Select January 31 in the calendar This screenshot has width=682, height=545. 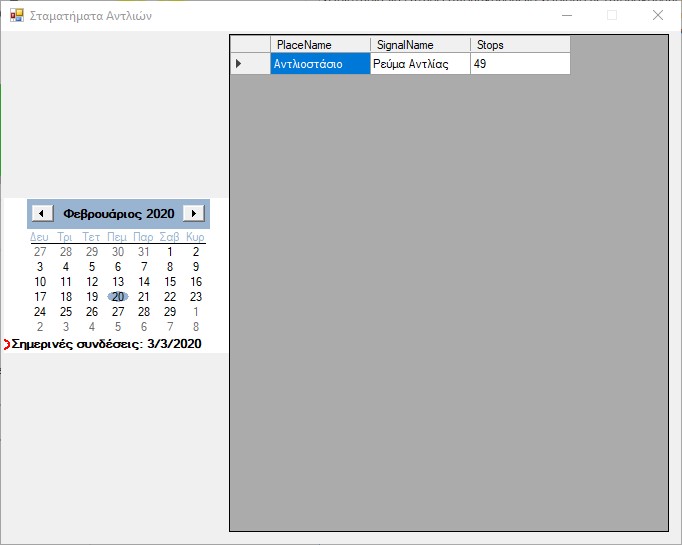[x=144, y=251]
